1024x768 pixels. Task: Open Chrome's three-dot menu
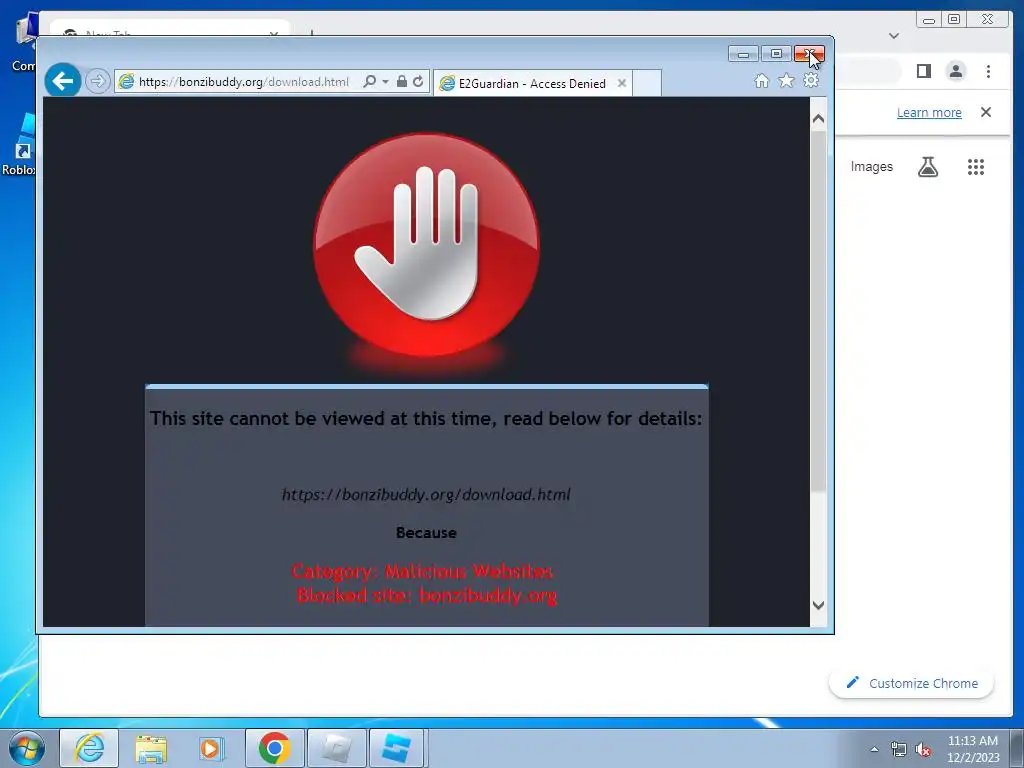pos(989,71)
